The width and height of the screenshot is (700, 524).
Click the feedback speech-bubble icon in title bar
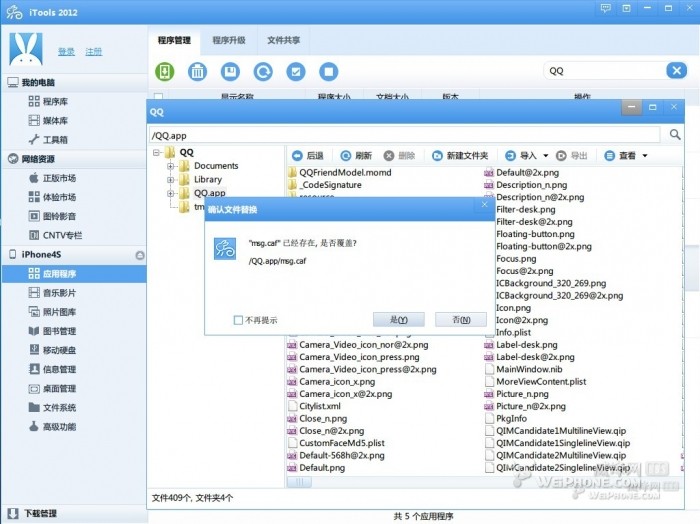[x=605, y=8]
